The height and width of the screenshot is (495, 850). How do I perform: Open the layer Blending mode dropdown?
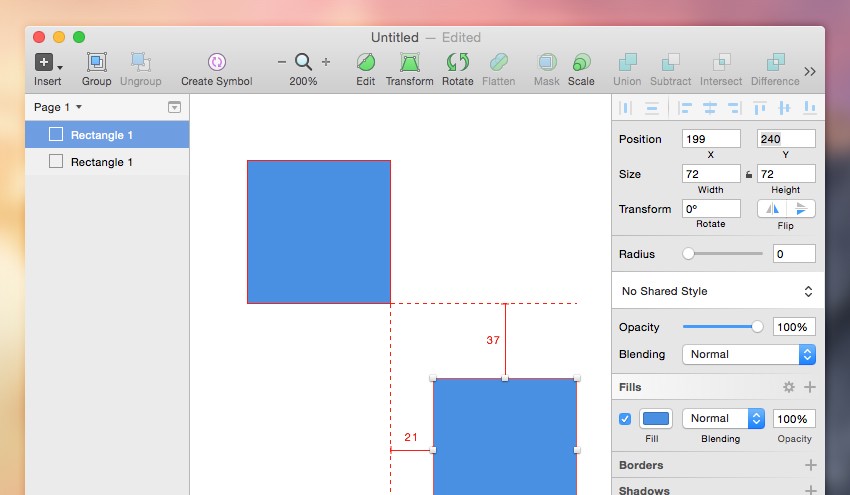749,355
